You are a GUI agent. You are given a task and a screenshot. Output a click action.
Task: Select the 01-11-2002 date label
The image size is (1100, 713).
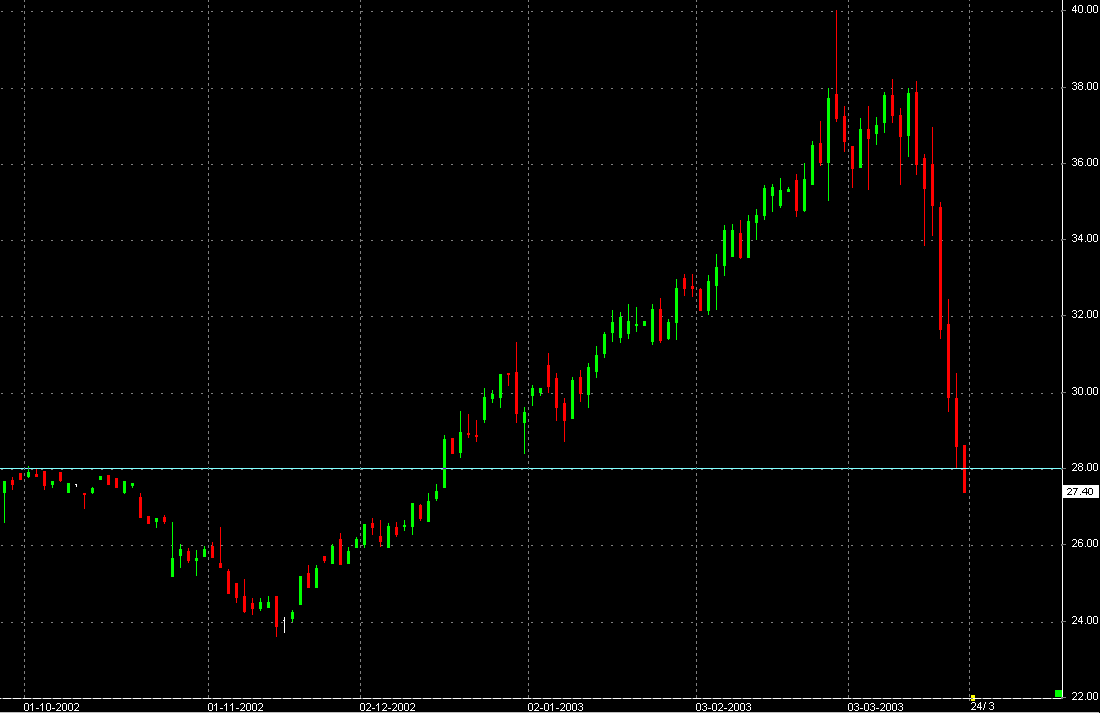click(x=236, y=707)
